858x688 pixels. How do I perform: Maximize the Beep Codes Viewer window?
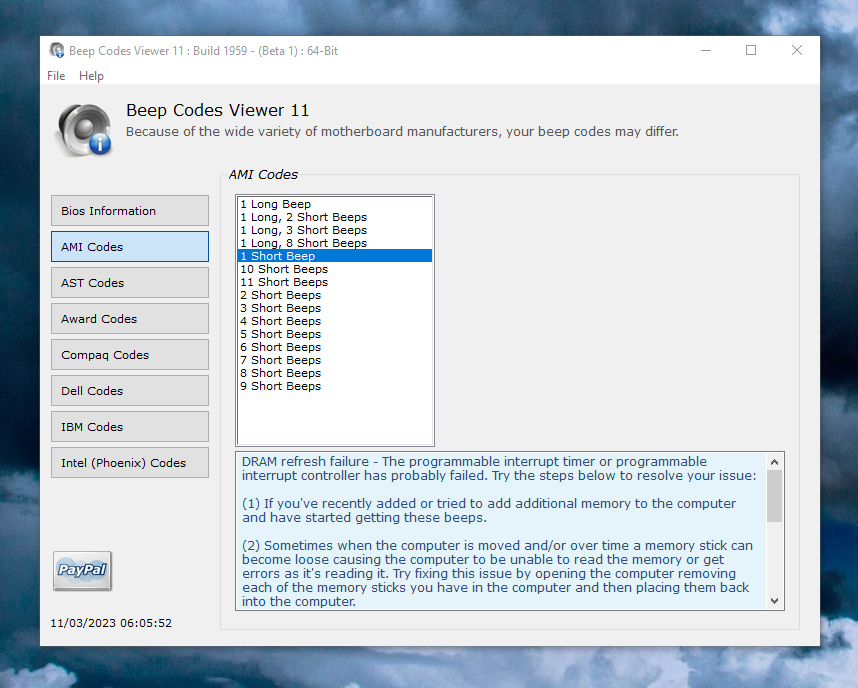pos(751,50)
